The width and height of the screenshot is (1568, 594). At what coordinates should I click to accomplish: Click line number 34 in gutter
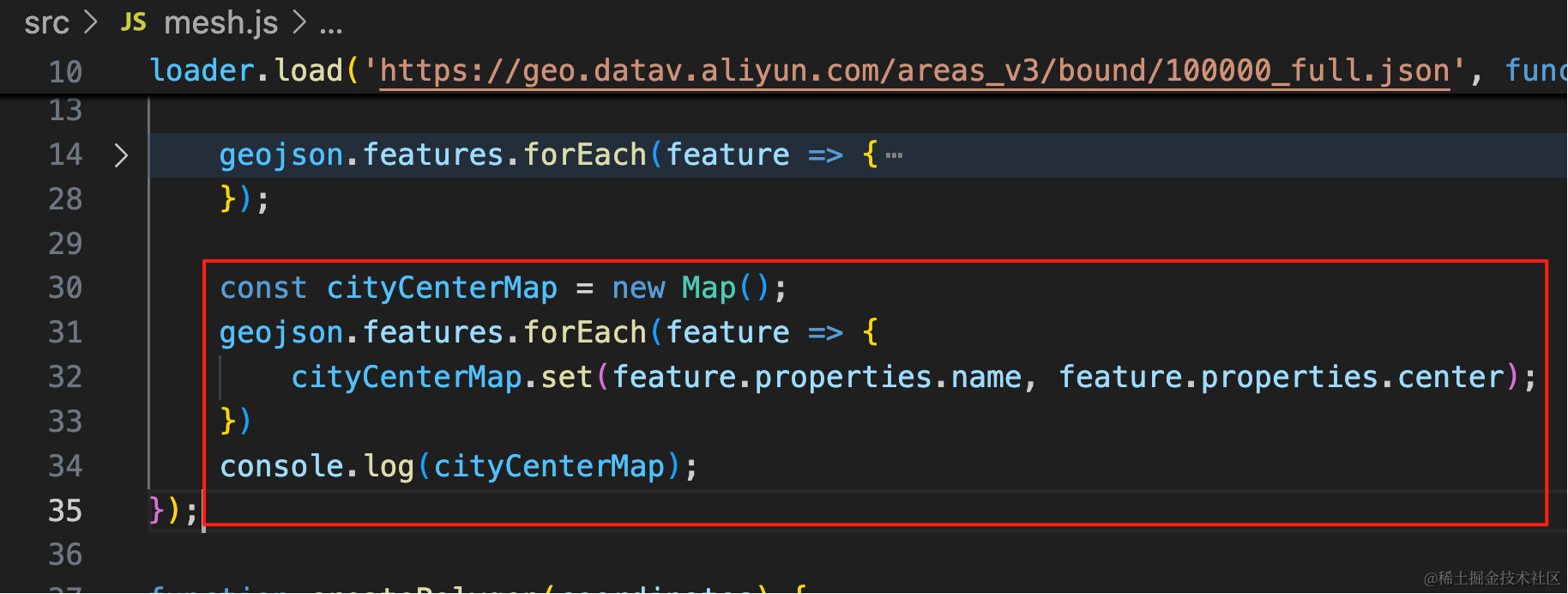[x=65, y=466]
